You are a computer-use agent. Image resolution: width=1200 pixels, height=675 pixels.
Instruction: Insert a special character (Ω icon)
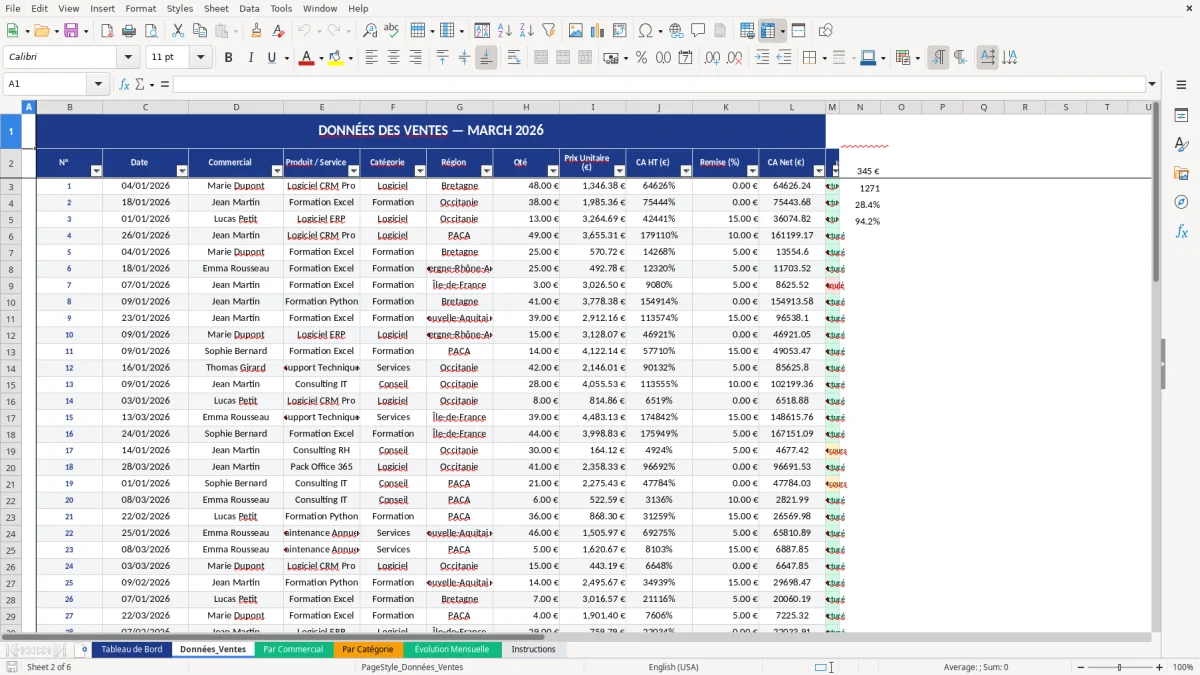(647, 30)
